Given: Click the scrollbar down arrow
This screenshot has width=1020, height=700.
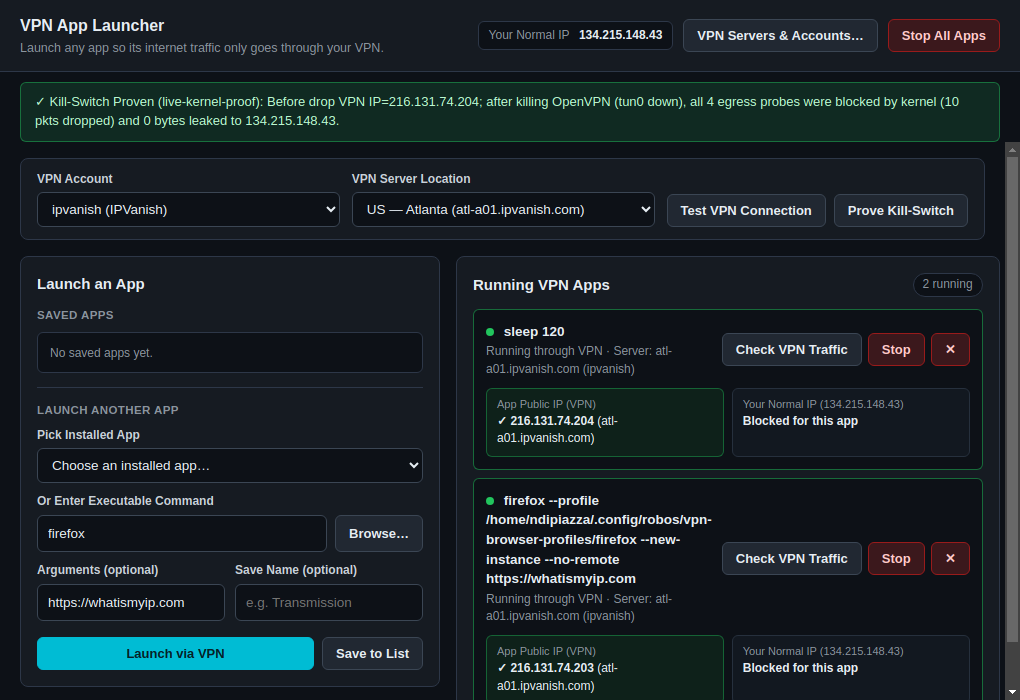Looking at the screenshot, I should point(1012,692).
